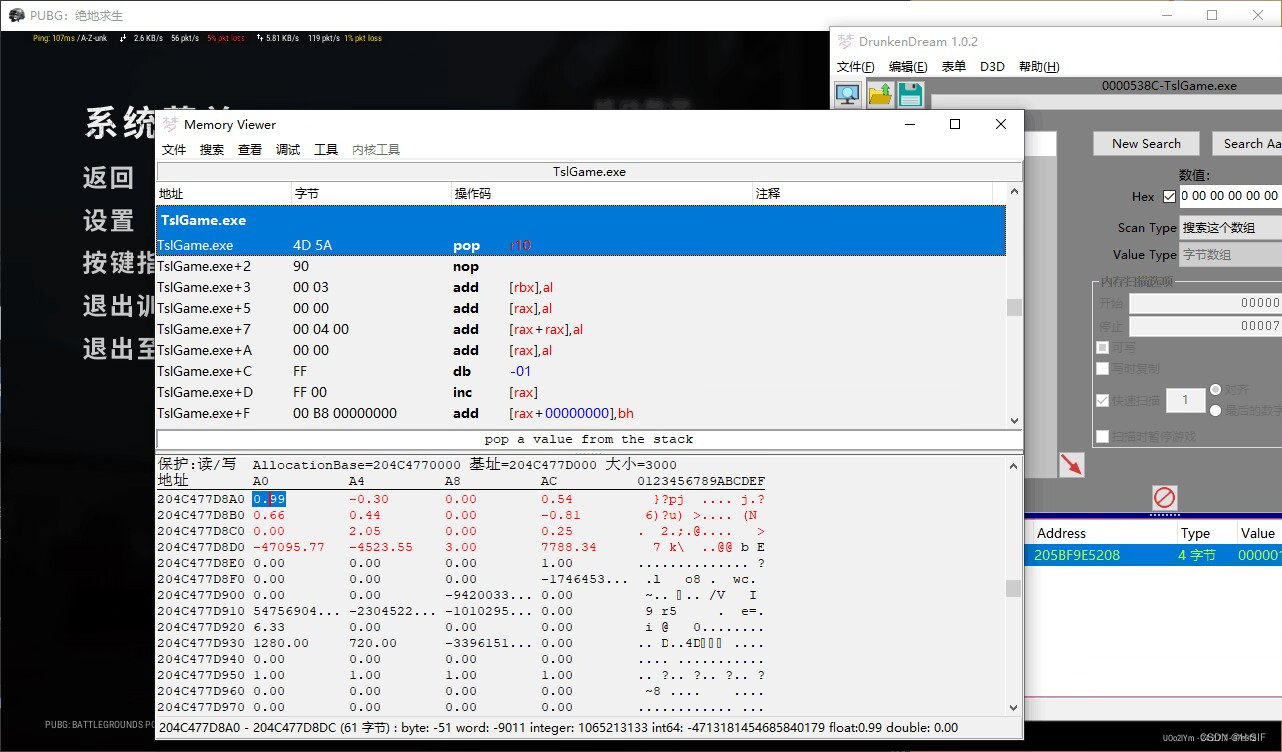
Task: Click disassembler scrollbar down arrow
Action: tap(1014, 421)
